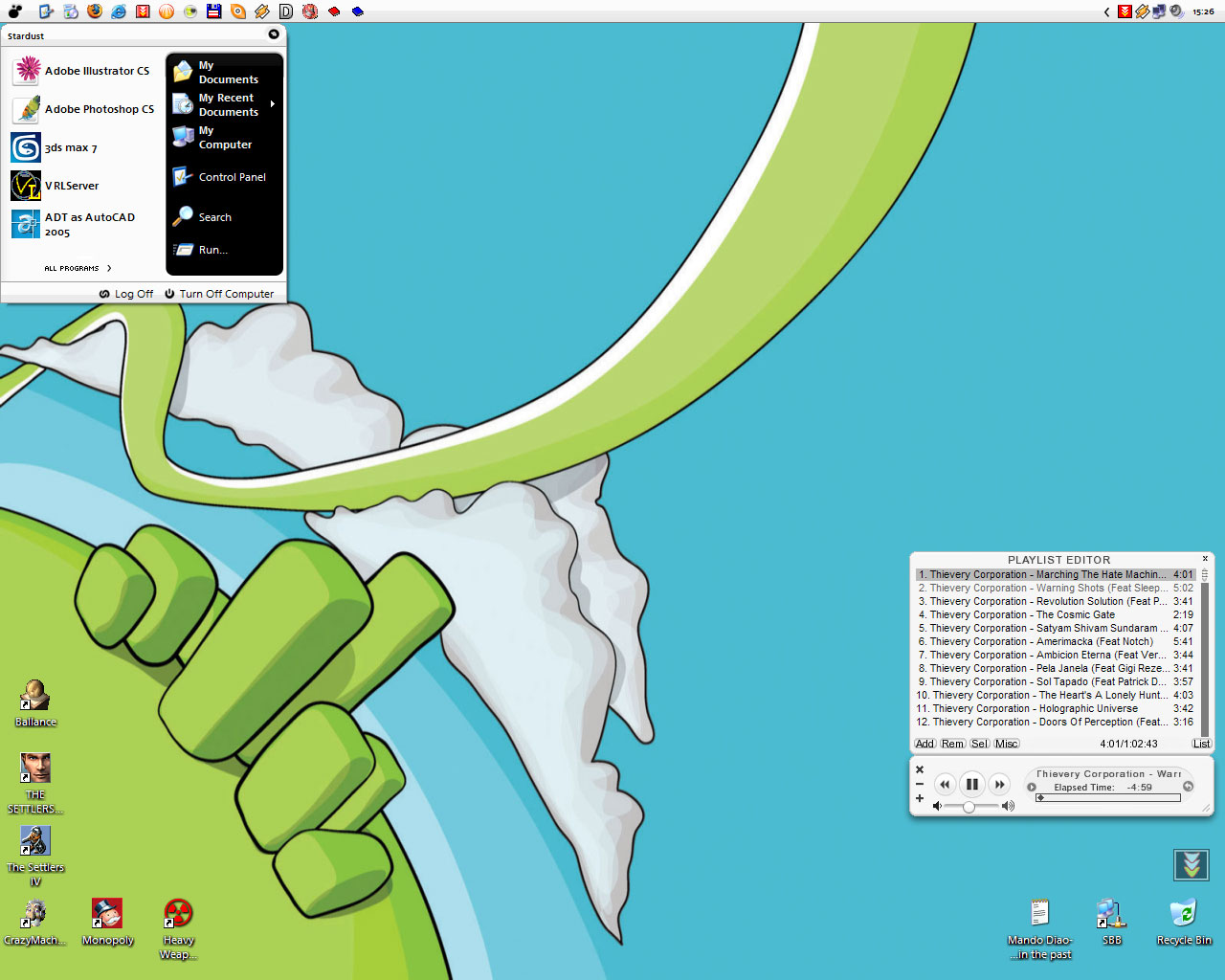Click Misc button in Playlist Editor
Viewport: 1225px width, 980px height.
(x=1006, y=744)
